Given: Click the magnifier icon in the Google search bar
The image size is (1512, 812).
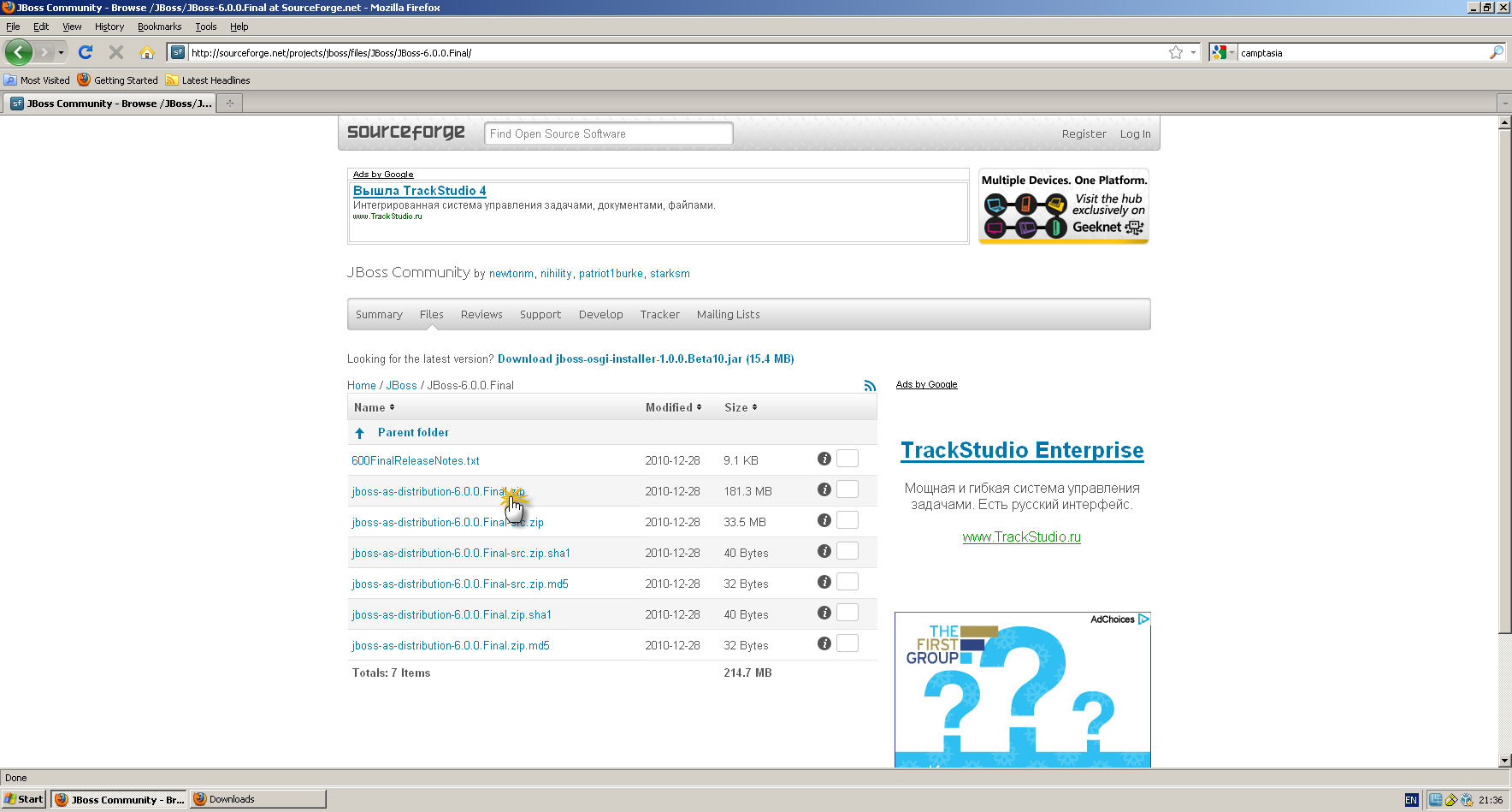Looking at the screenshot, I should coord(1496,52).
